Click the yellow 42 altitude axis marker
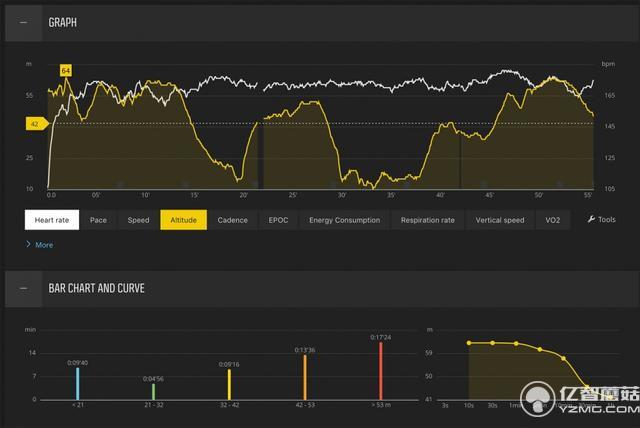 tap(35, 124)
